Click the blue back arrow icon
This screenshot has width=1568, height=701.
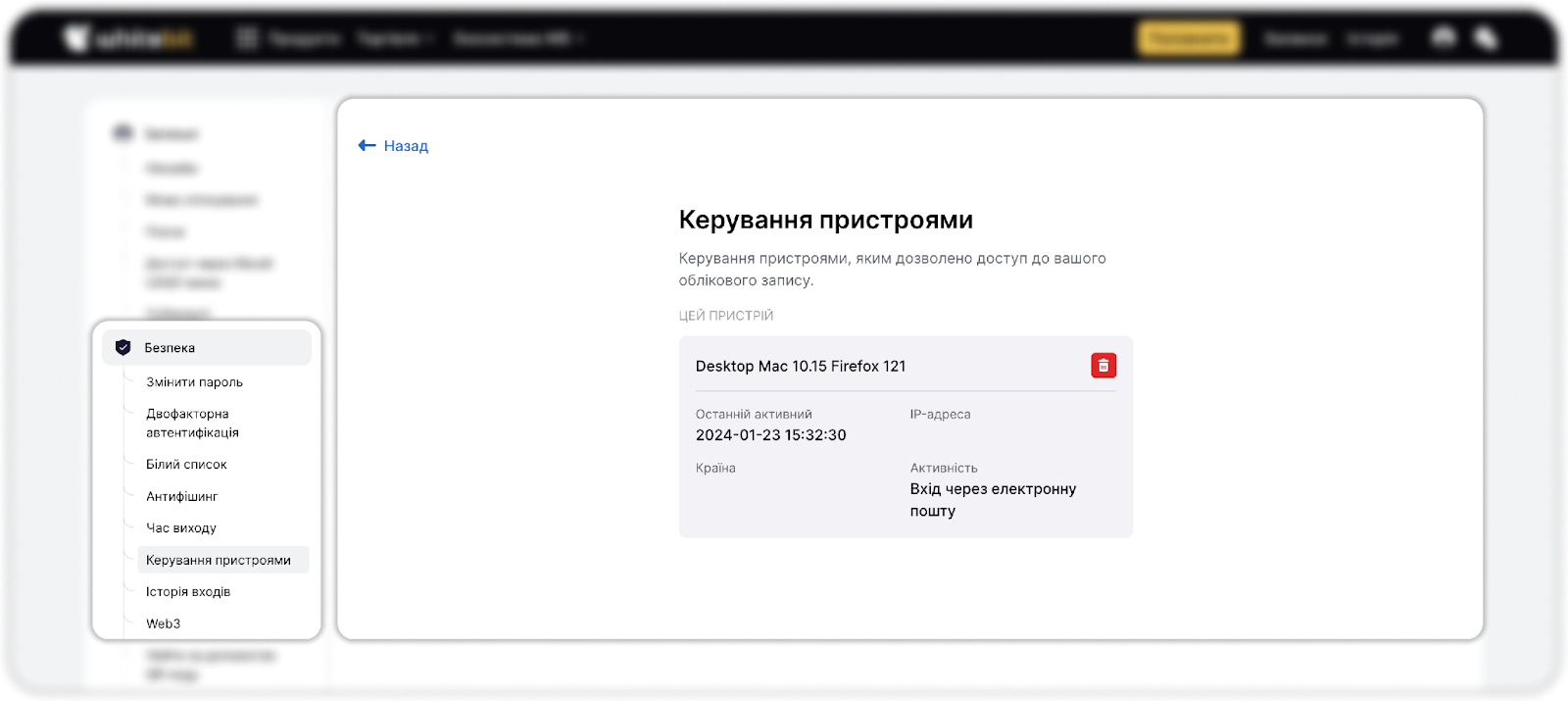click(367, 146)
